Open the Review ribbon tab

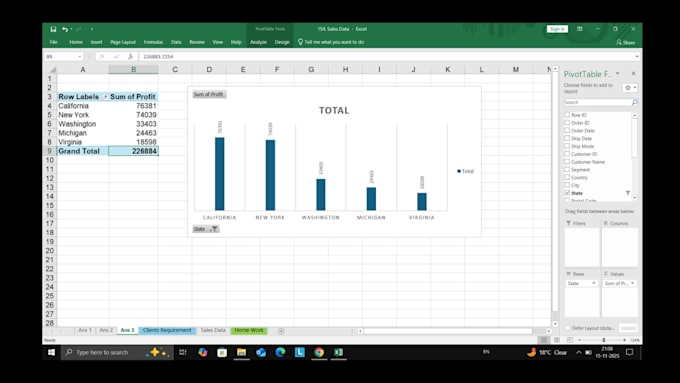tap(197, 42)
